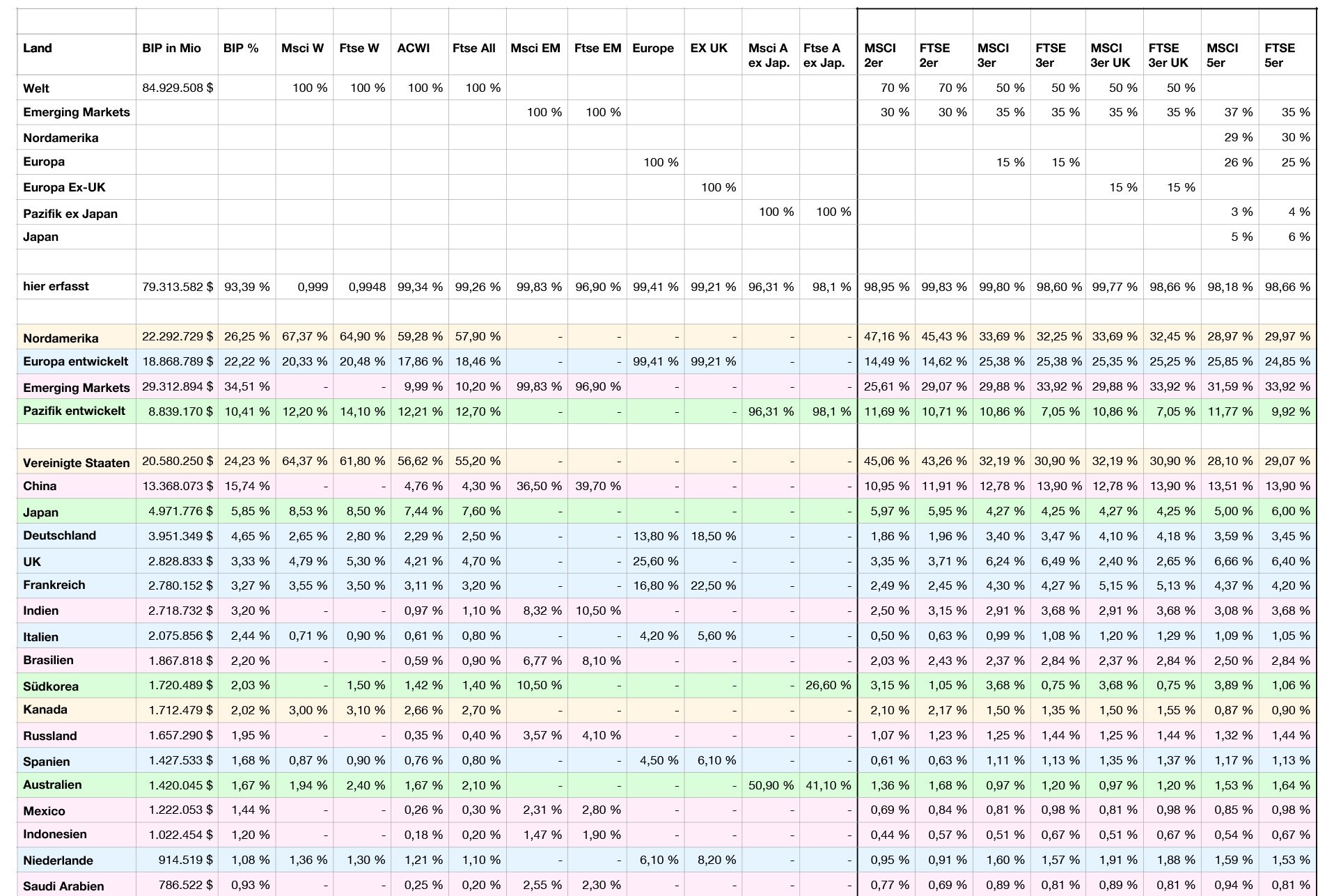
Task: Select the "Frankreich" row label
Action: [54, 585]
